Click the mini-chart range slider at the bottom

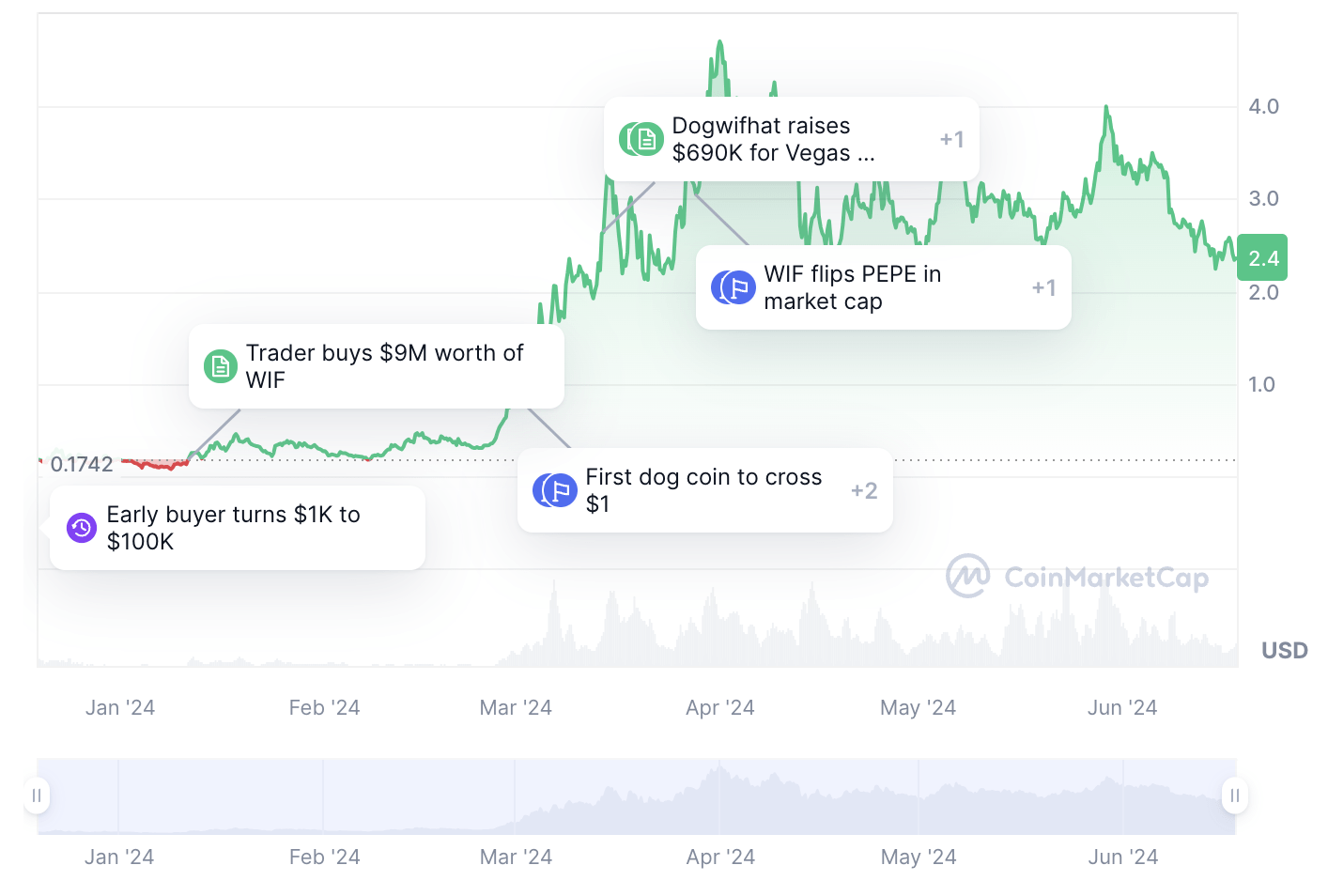pyautogui.click(x=637, y=796)
